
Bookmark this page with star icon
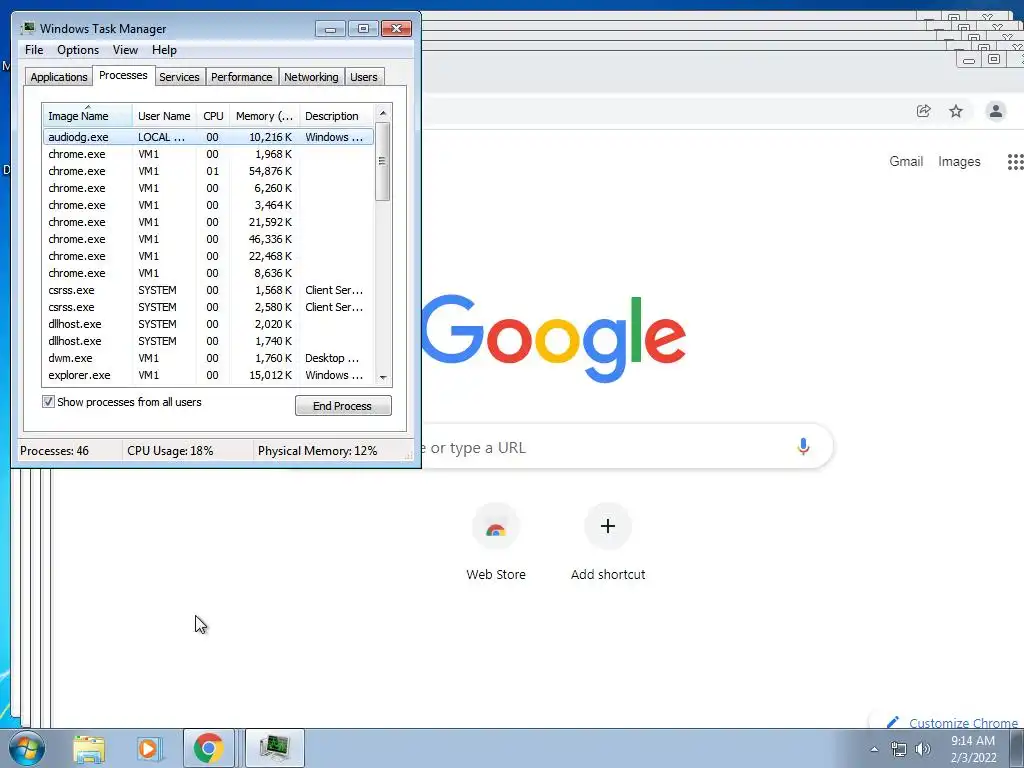pyautogui.click(x=956, y=111)
